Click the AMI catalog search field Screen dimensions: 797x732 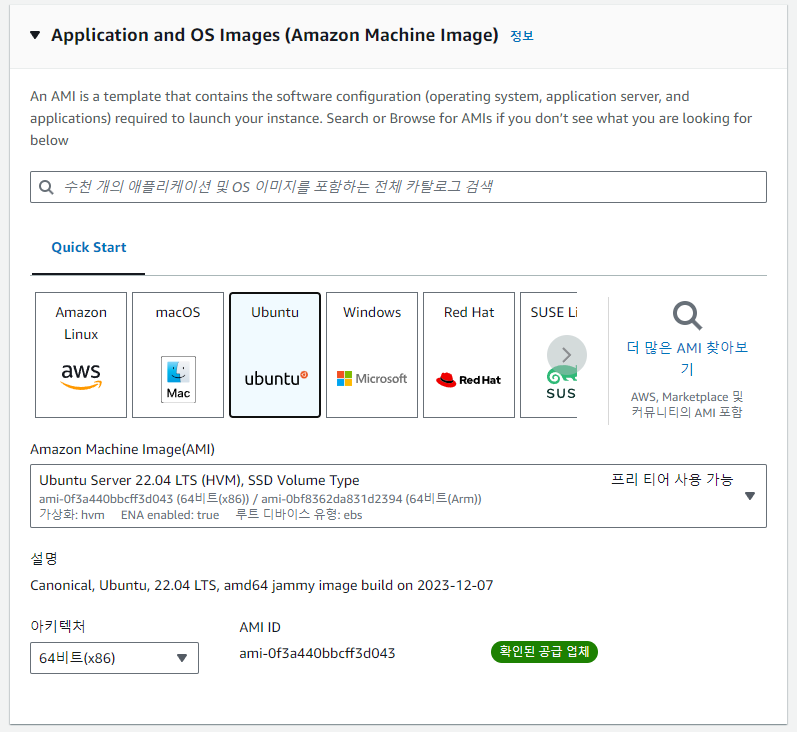coord(398,187)
